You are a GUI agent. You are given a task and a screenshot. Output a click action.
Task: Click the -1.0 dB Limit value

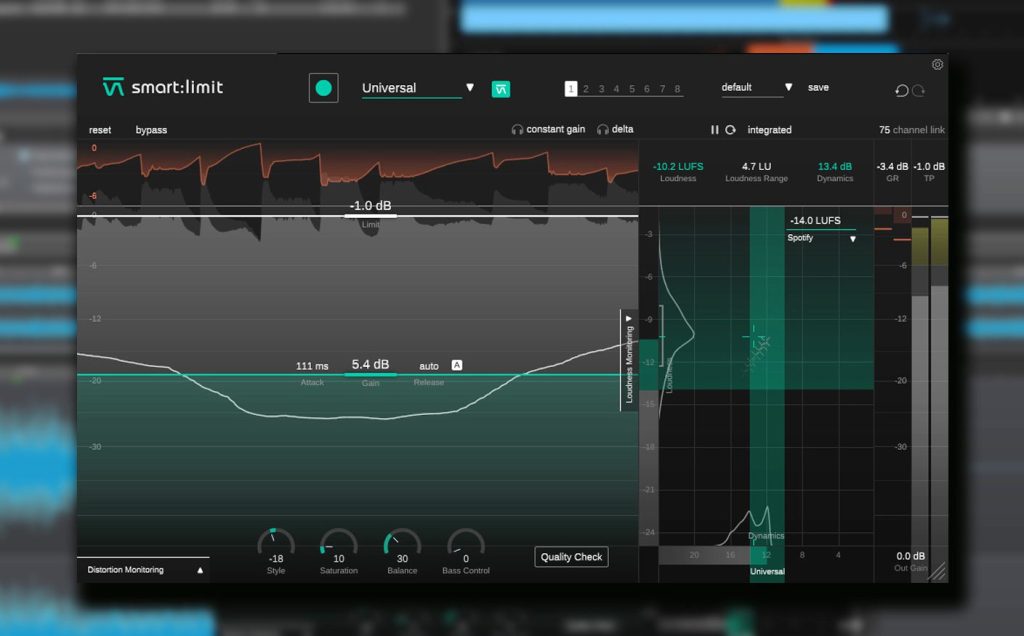pyautogui.click(x=370, y=206)
